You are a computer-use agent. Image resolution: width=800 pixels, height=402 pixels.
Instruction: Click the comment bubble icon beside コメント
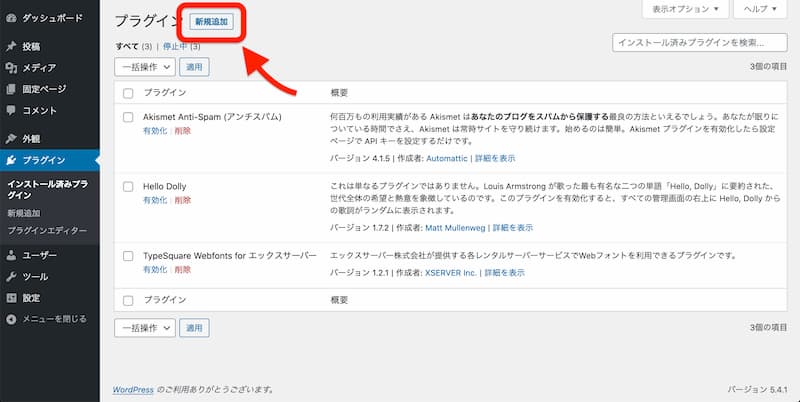pyautogui.click(x=11, y=110)
